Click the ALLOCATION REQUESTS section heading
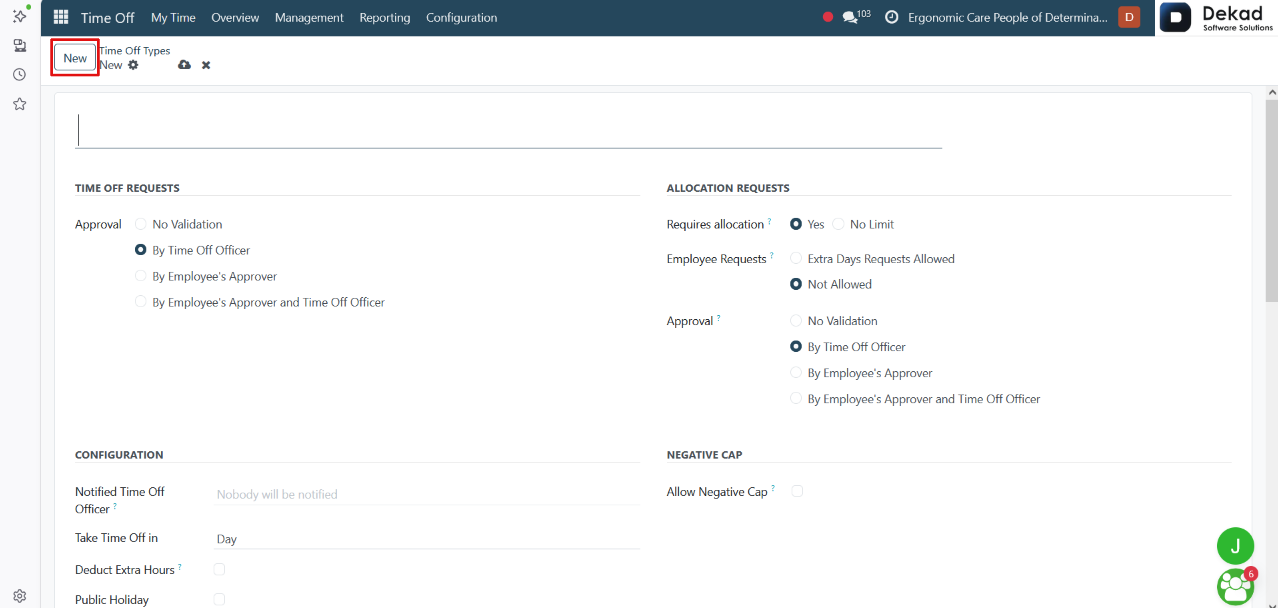Screen dimensions: 1278x608 [728, 188]
